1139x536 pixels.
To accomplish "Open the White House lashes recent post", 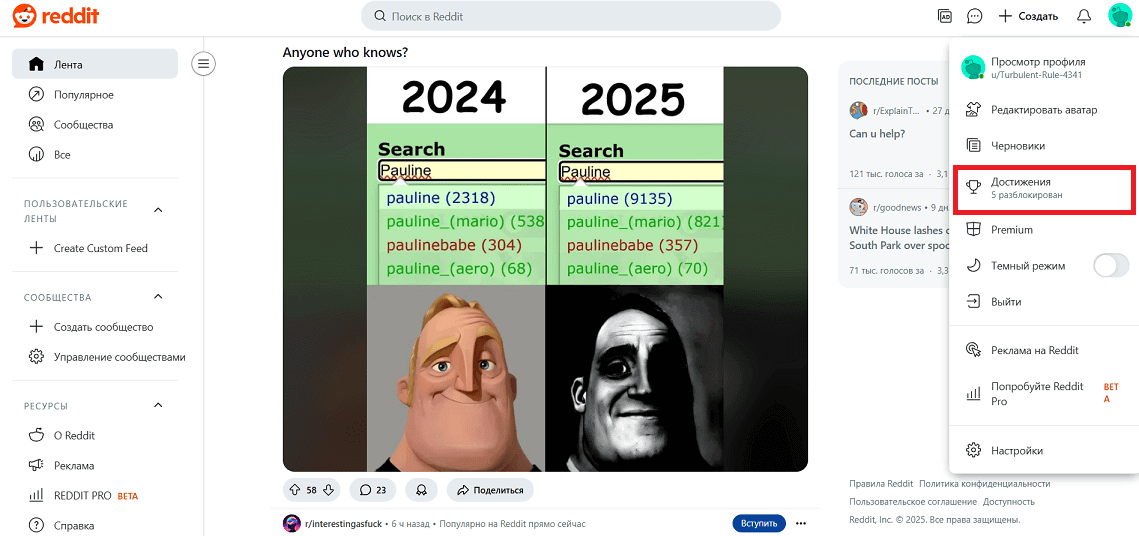I will click(x=901, y=237).
